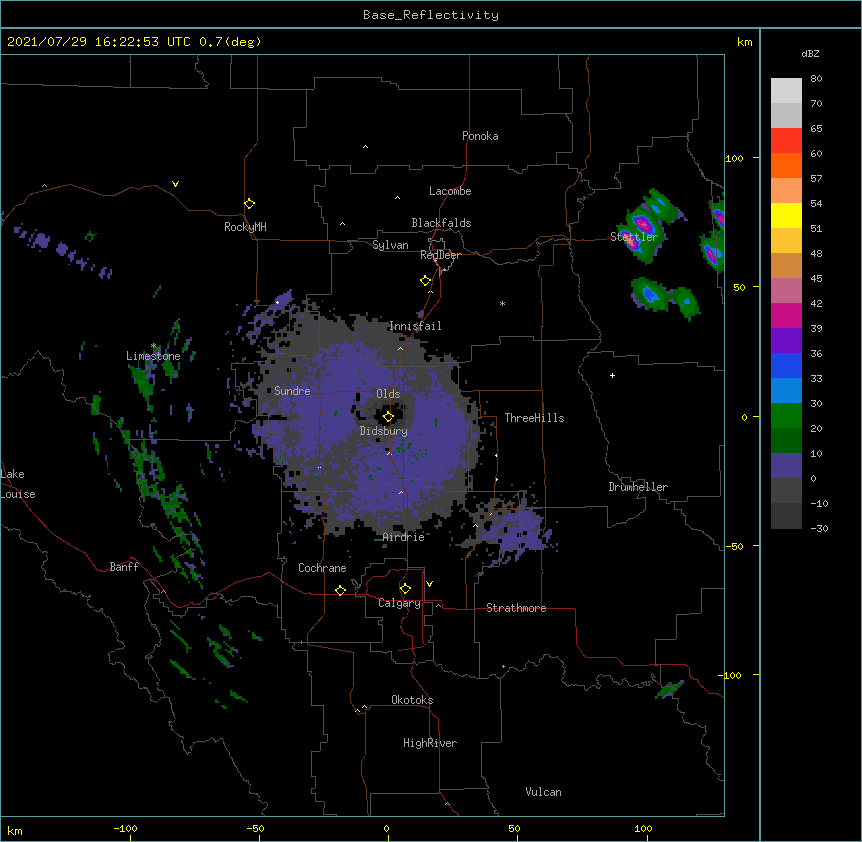Screen dimensions: 862x842
Task: Click the Stettler city label
Action: tap(634, 237)
